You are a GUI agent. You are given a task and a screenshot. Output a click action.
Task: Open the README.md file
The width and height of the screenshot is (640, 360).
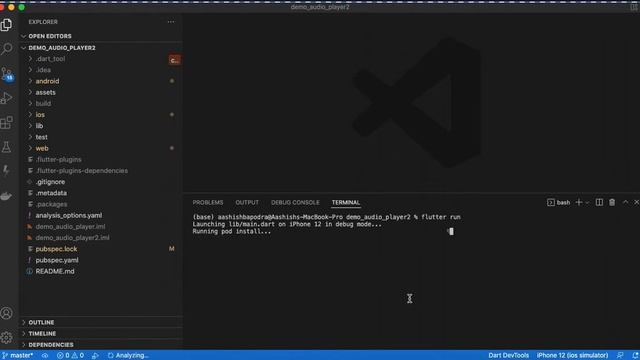pos(101,271)
